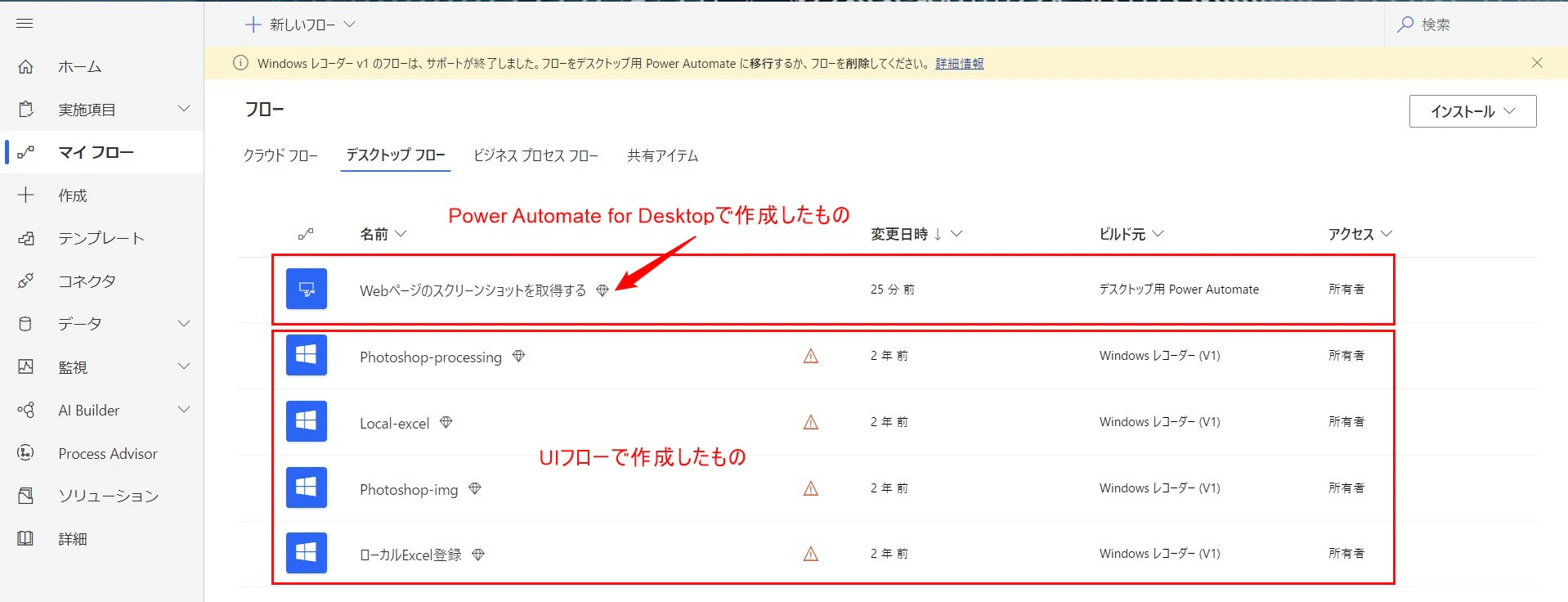Click the premium diamond icon beside Local-excel

(x=446, y=422)
